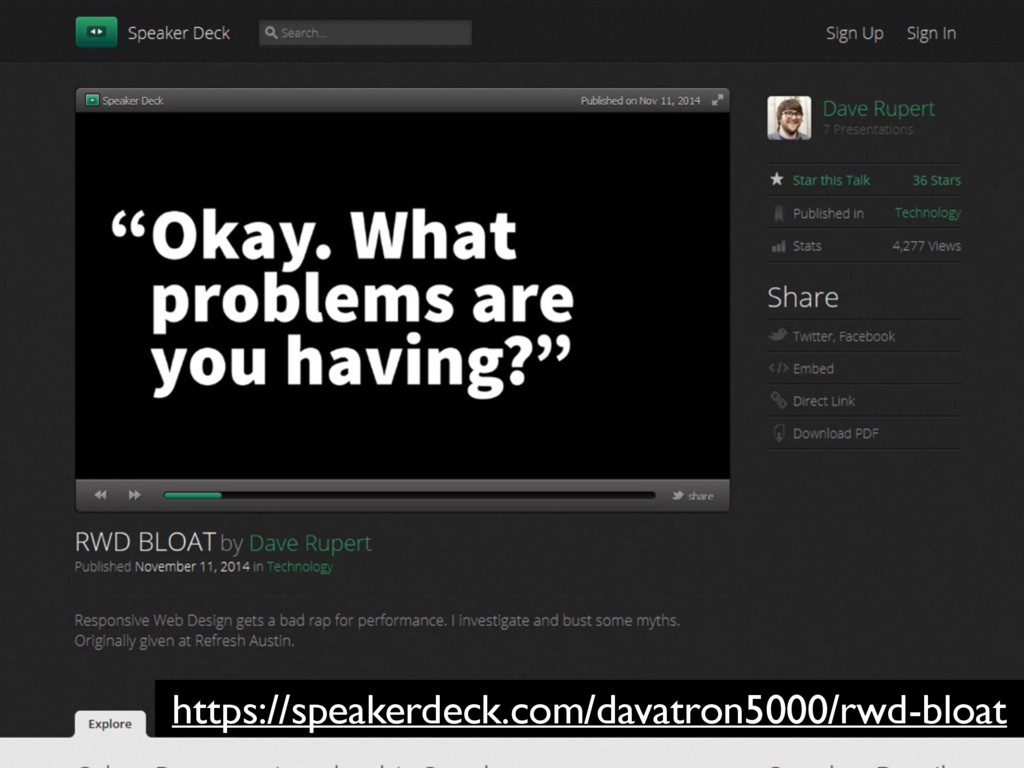Click the Twitter bird icon under Share
This screenshot has width=1024, height=768.
[778, 335]
